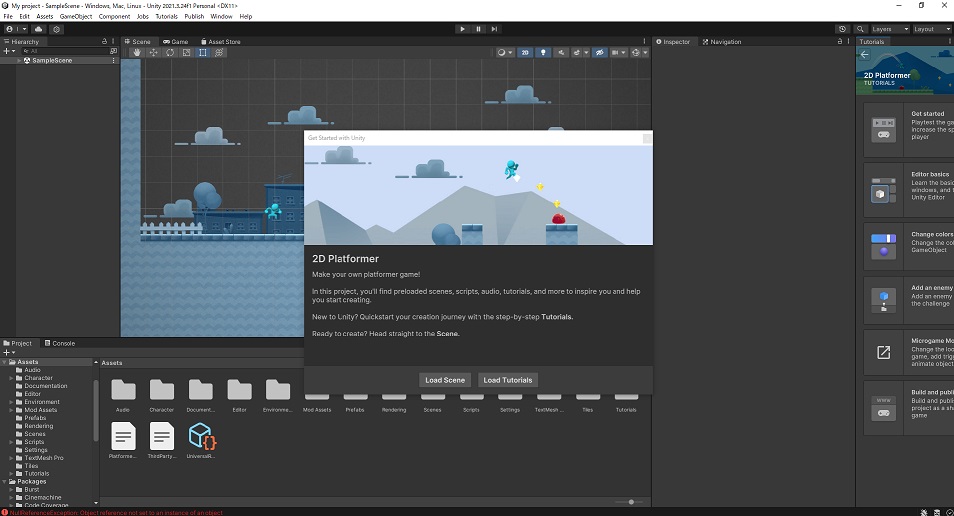Open the Hierarchy create plus dropdown
954x516 pixels.
[x=9, y=51]
